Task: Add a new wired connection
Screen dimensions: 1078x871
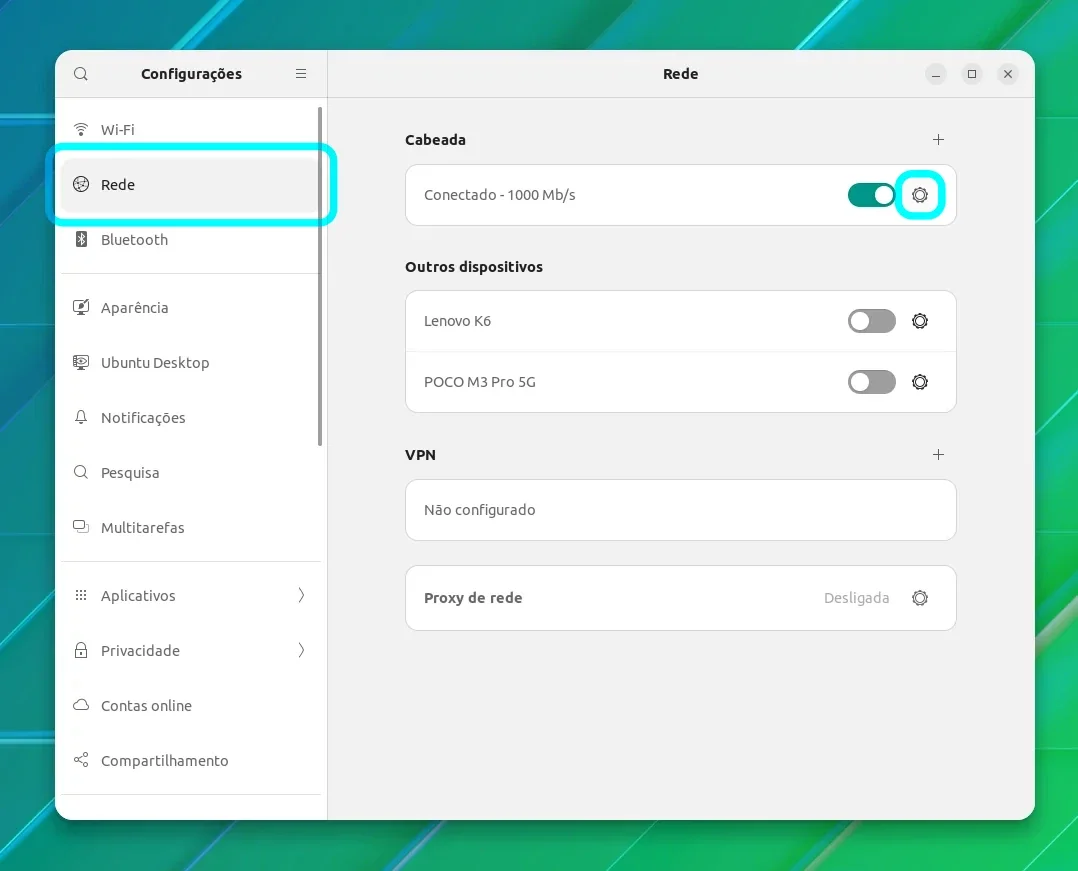Action: coord(938,140)
